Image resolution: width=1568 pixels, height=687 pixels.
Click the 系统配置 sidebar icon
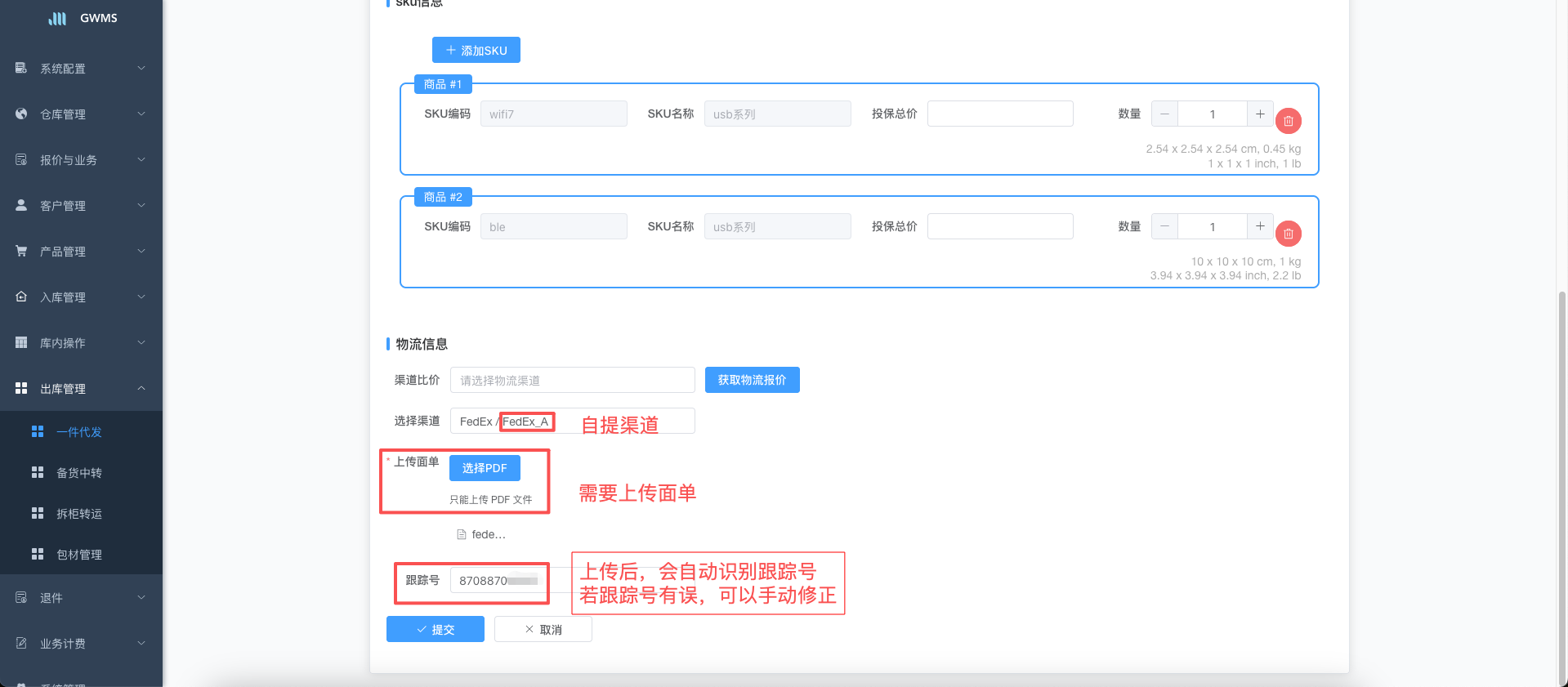click(x=21, y=68)
